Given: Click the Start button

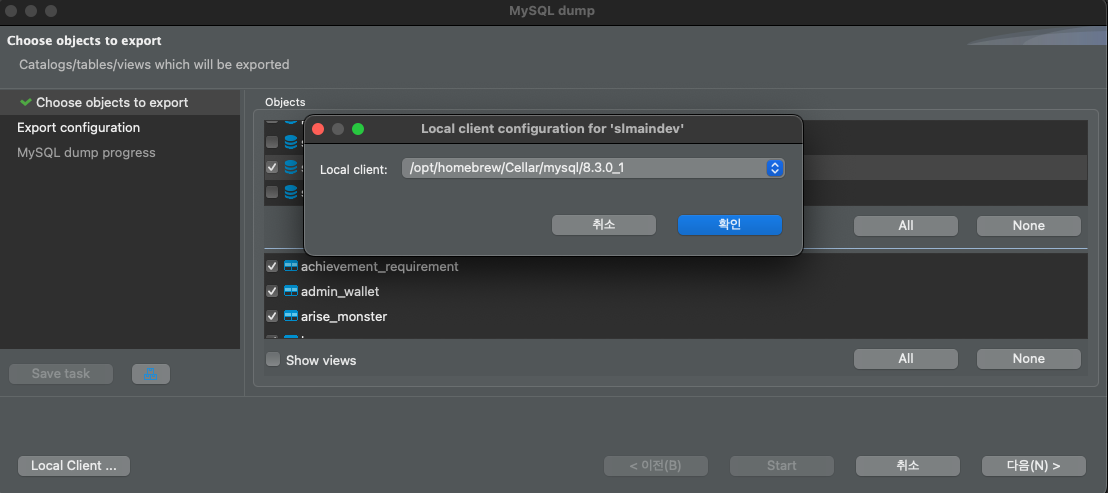Looking at the screenshot, I should [782, 465].
